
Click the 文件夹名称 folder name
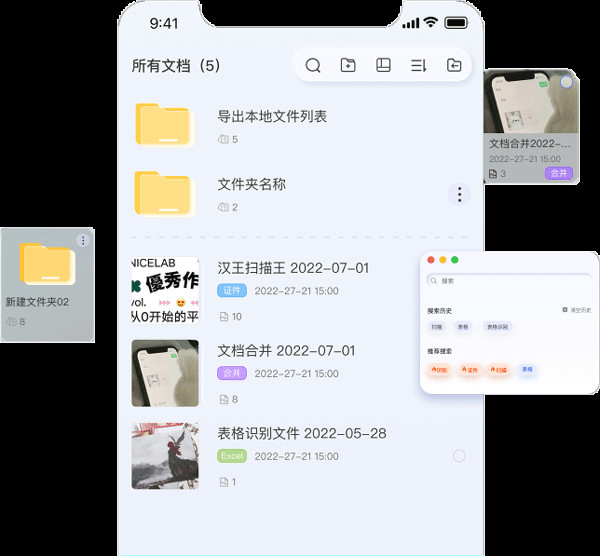(x=251, y=184)
